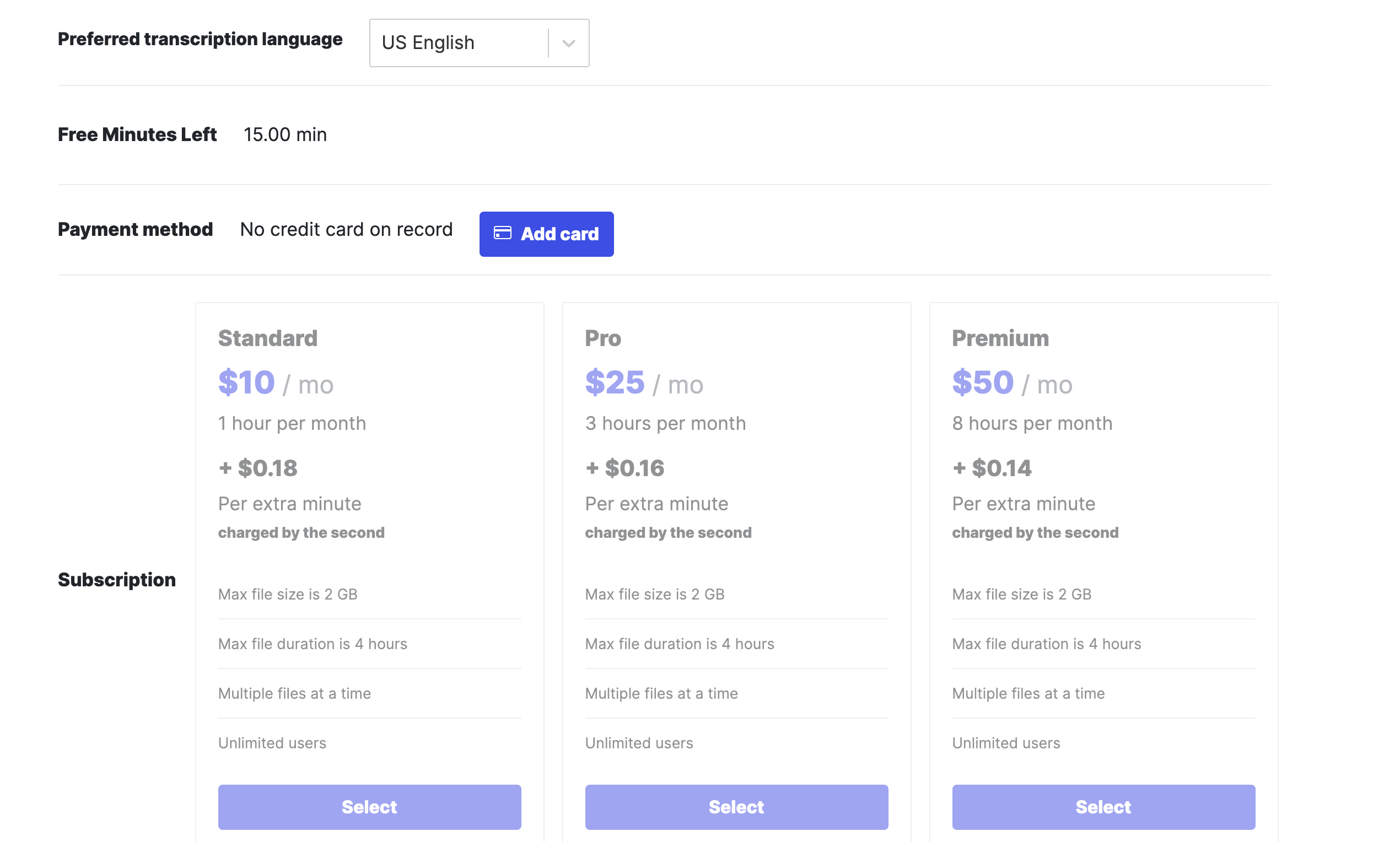Image resolution: width=1400 pixels, height=842 pixels.
Task: Click the $10 per month price
Action: [x=246, y=382]
